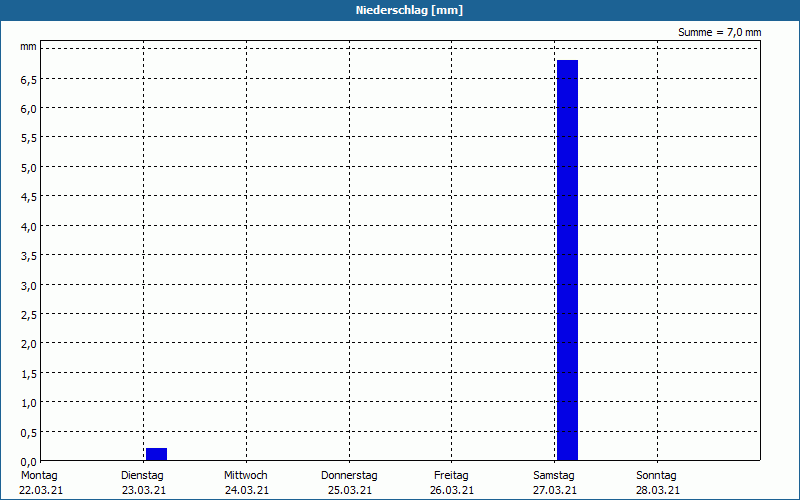This screenshot has width=800, height=500.
Task: Click the 3,5 y-axis value
Action: (x=29, y=256)
